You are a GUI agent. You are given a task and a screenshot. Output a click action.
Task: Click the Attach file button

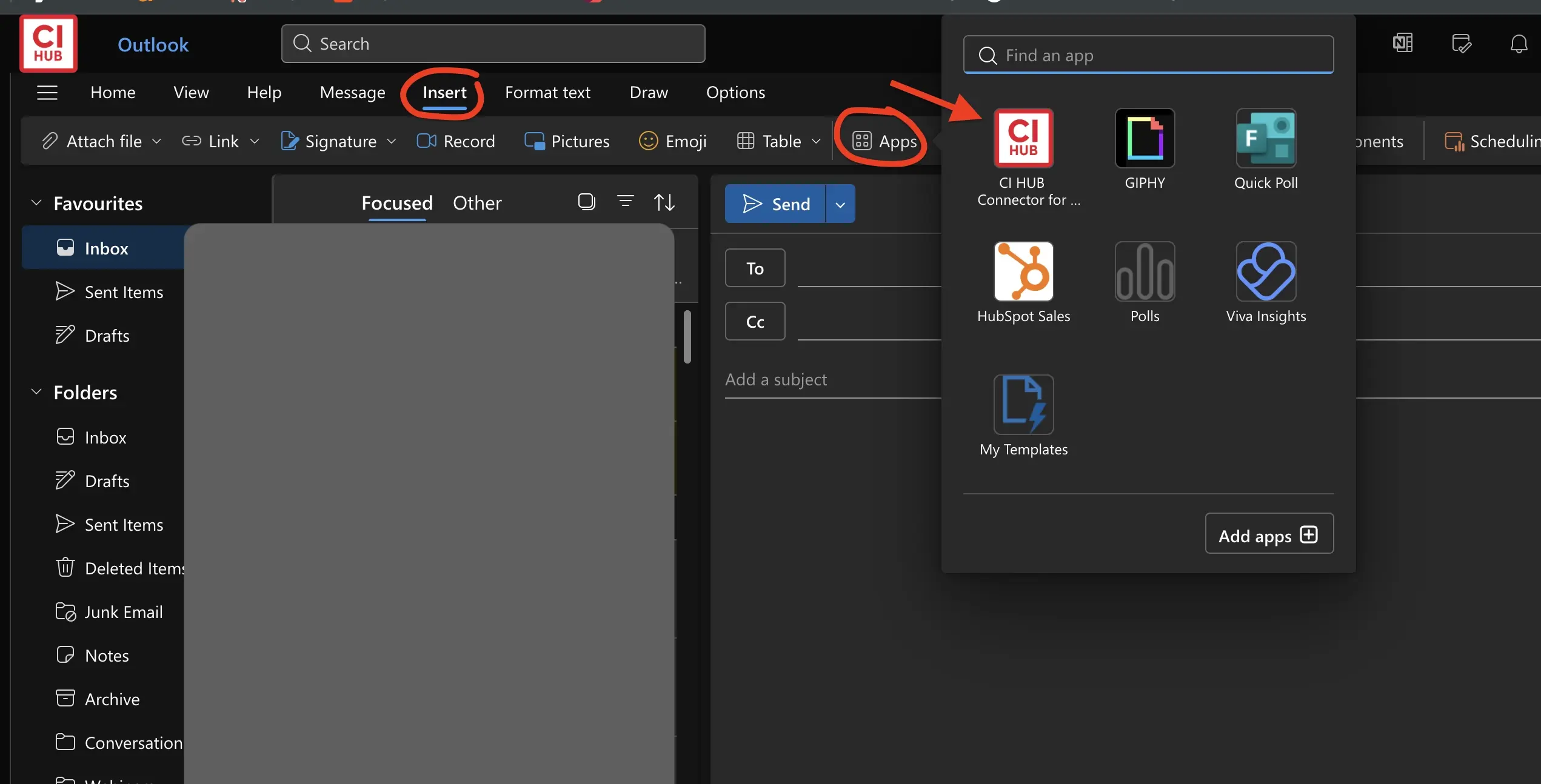click(x=92, y=141)
